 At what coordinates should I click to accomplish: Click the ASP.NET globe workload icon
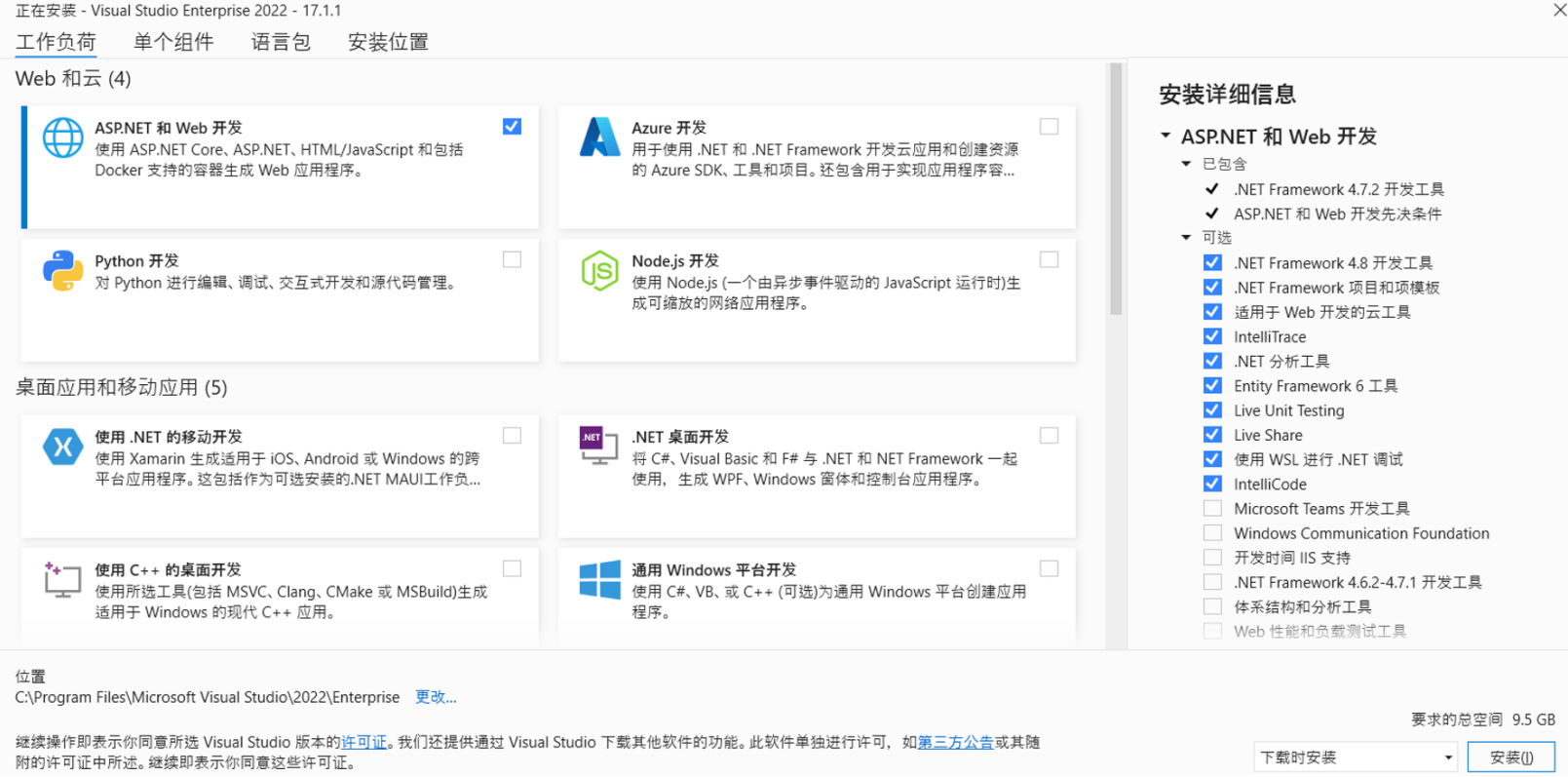(x=62, y=137)
